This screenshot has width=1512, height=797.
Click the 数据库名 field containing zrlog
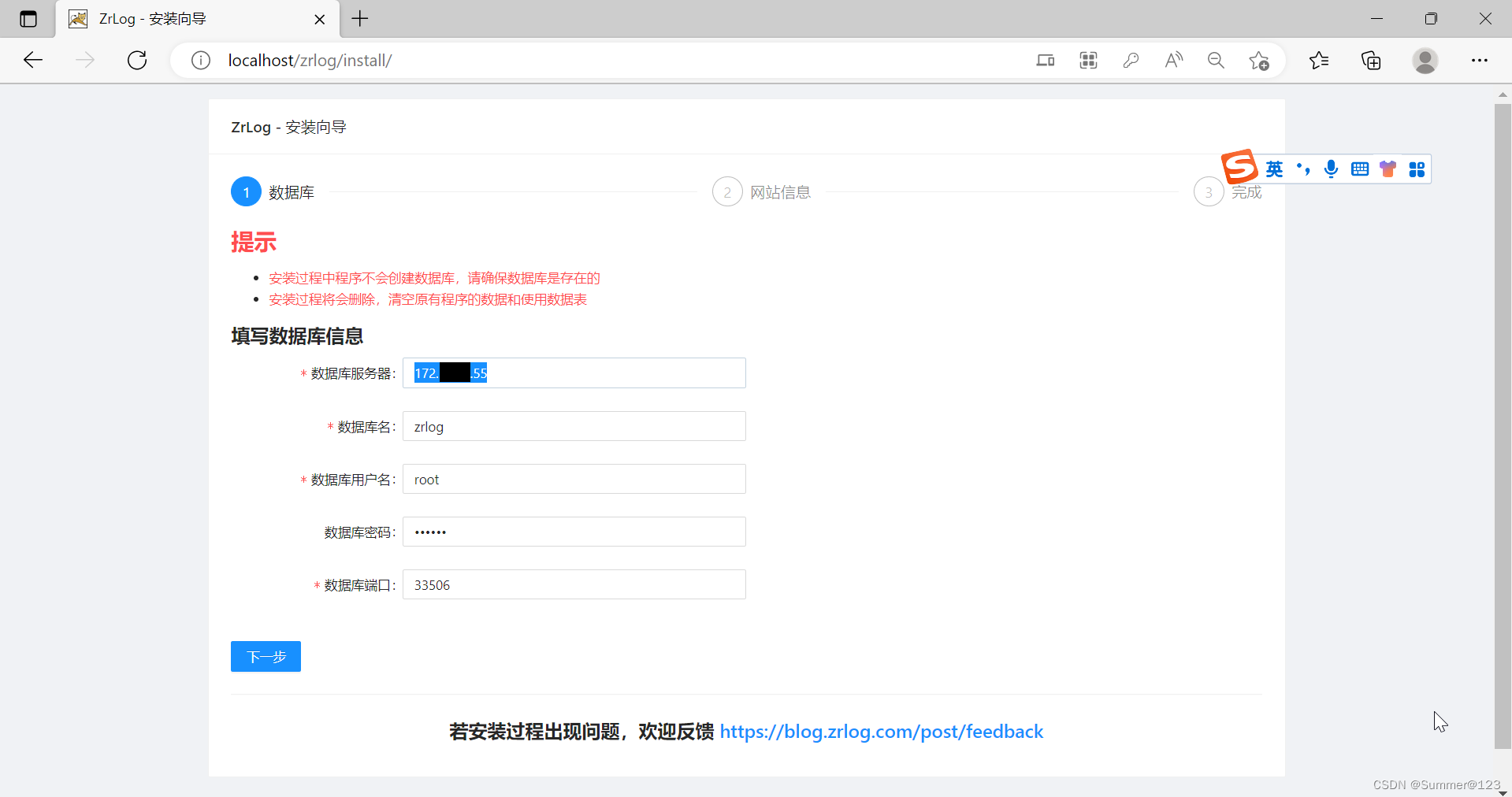pyautogui.click(x=574, y=426)
